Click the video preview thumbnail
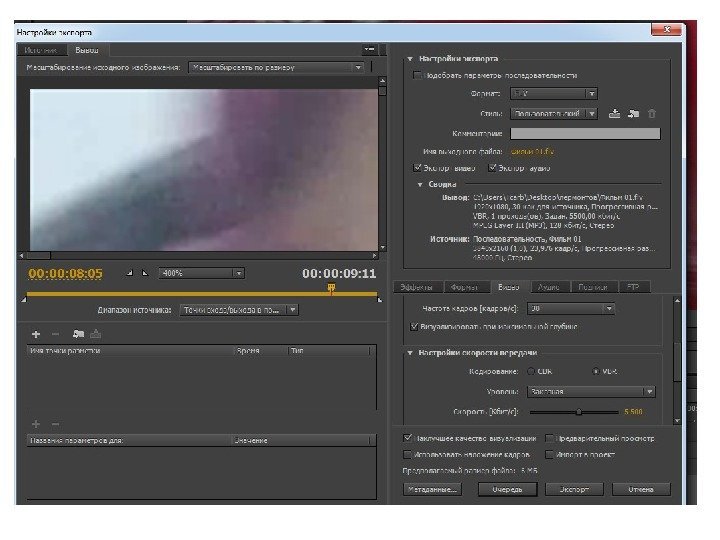 (204, 170)
